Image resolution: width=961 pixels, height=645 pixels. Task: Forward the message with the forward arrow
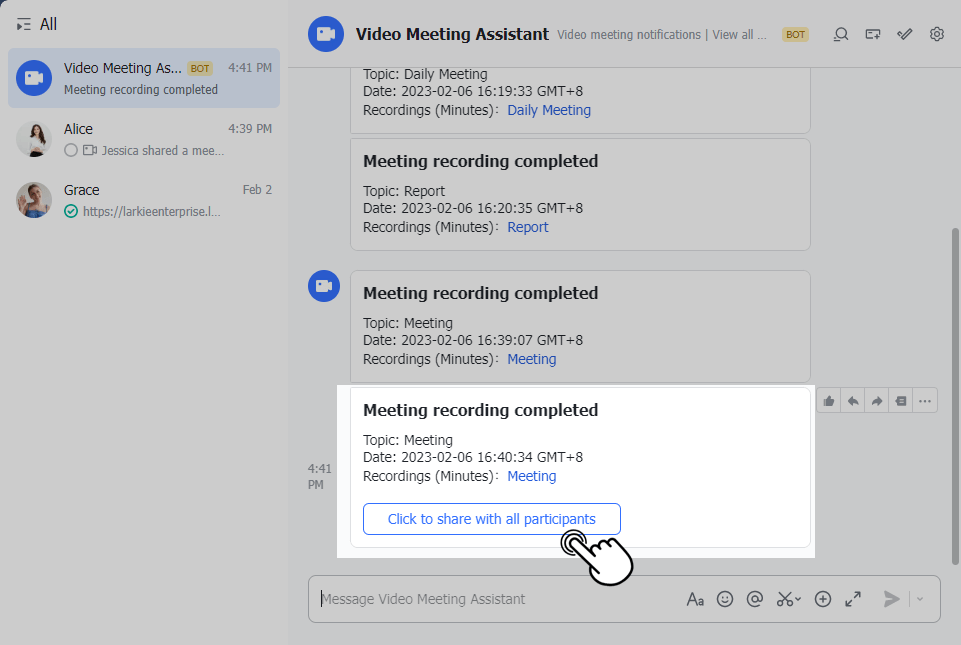tap(877, 401)
